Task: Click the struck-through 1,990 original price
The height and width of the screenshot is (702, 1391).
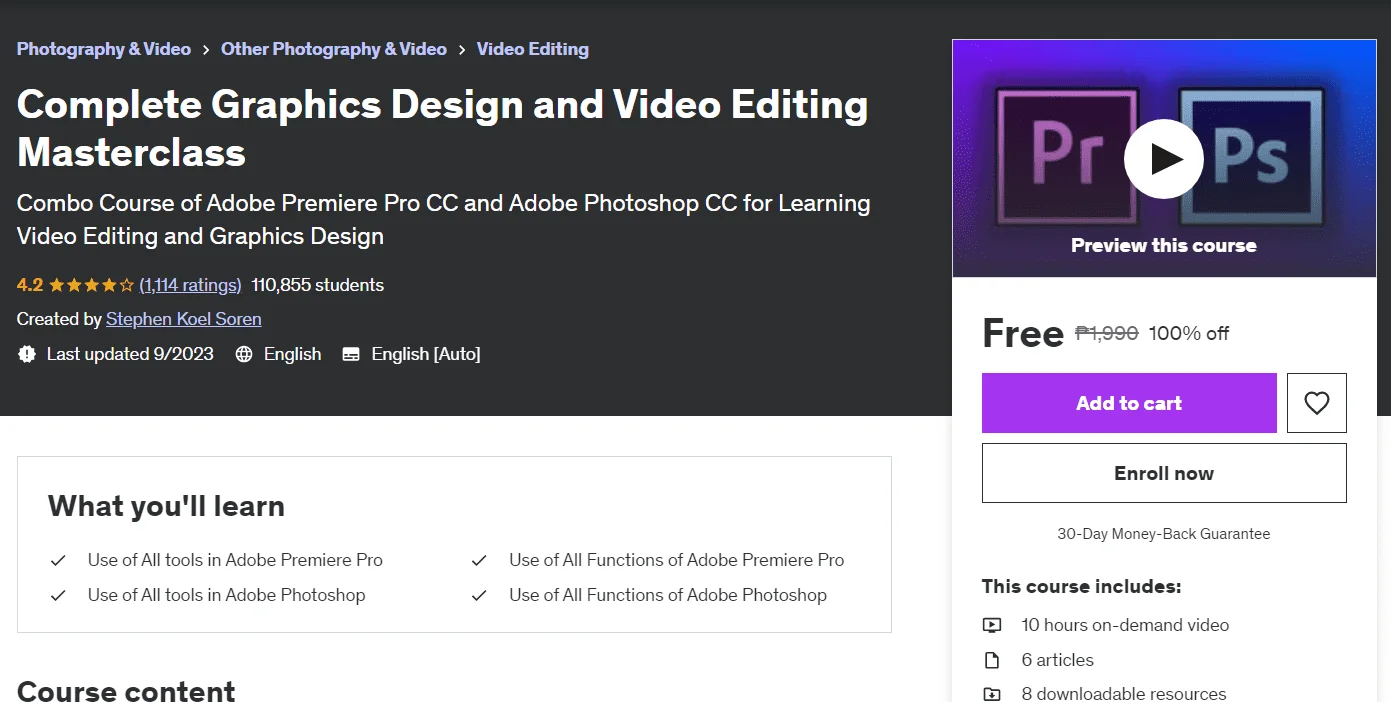Action: (1106, 333)
